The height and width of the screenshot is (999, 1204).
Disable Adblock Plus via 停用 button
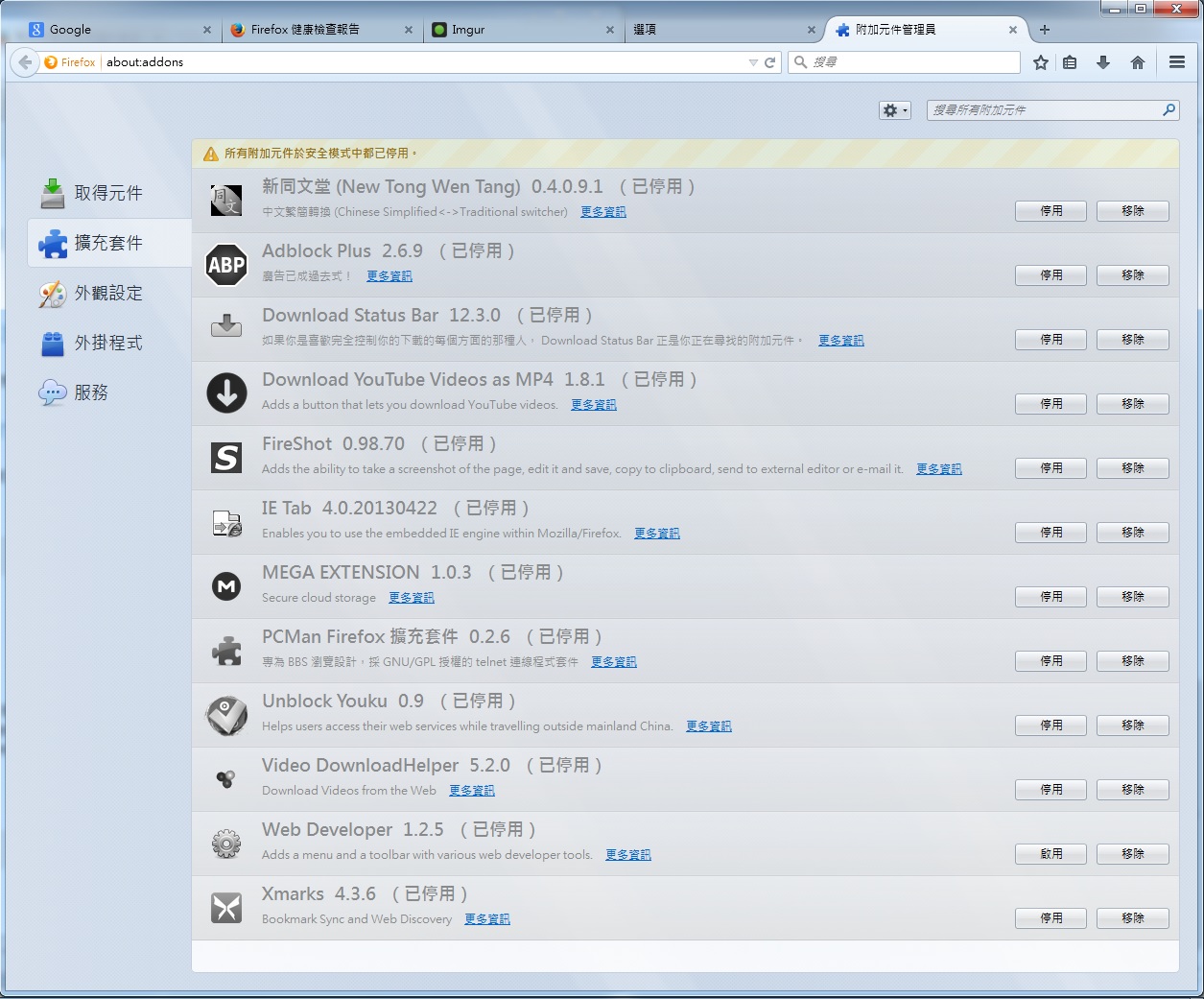(x=1051, y=275)
